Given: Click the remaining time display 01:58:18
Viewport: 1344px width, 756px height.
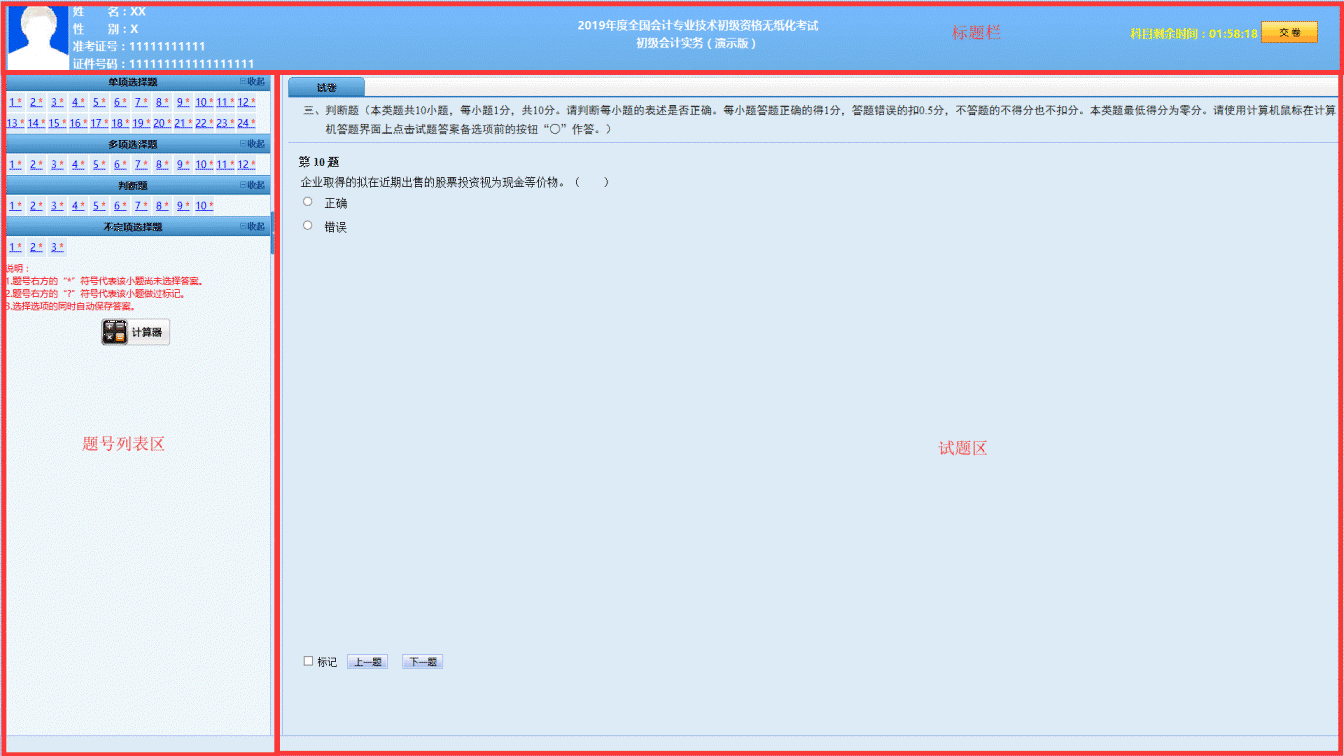Looking at the screenshot, I should [1232, 31].
